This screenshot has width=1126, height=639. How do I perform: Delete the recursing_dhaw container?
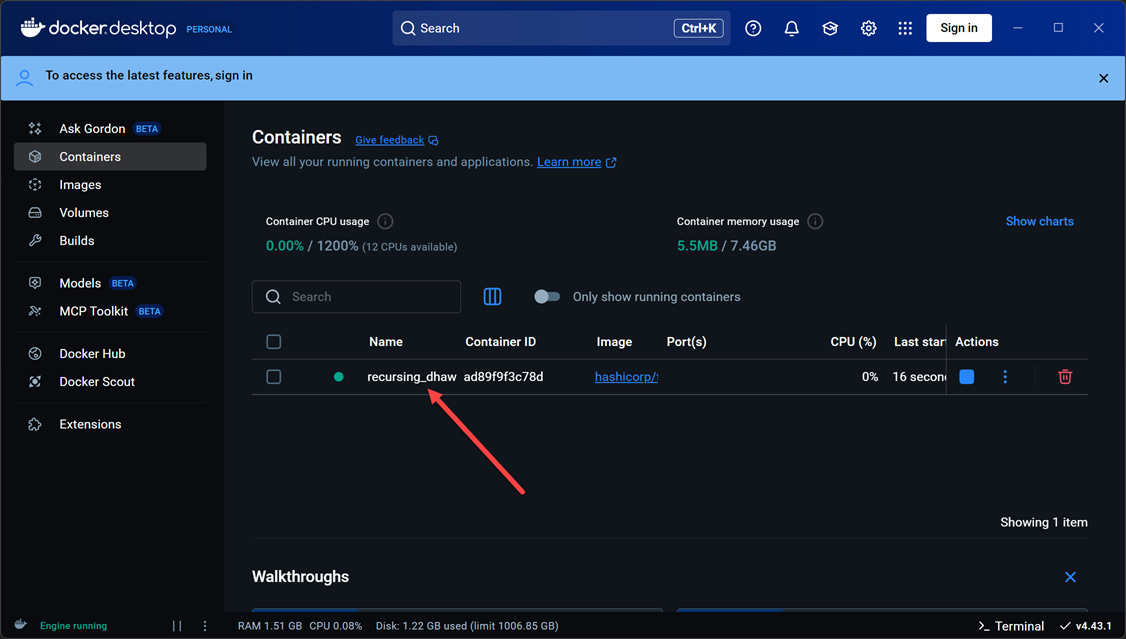(1065, 377)
